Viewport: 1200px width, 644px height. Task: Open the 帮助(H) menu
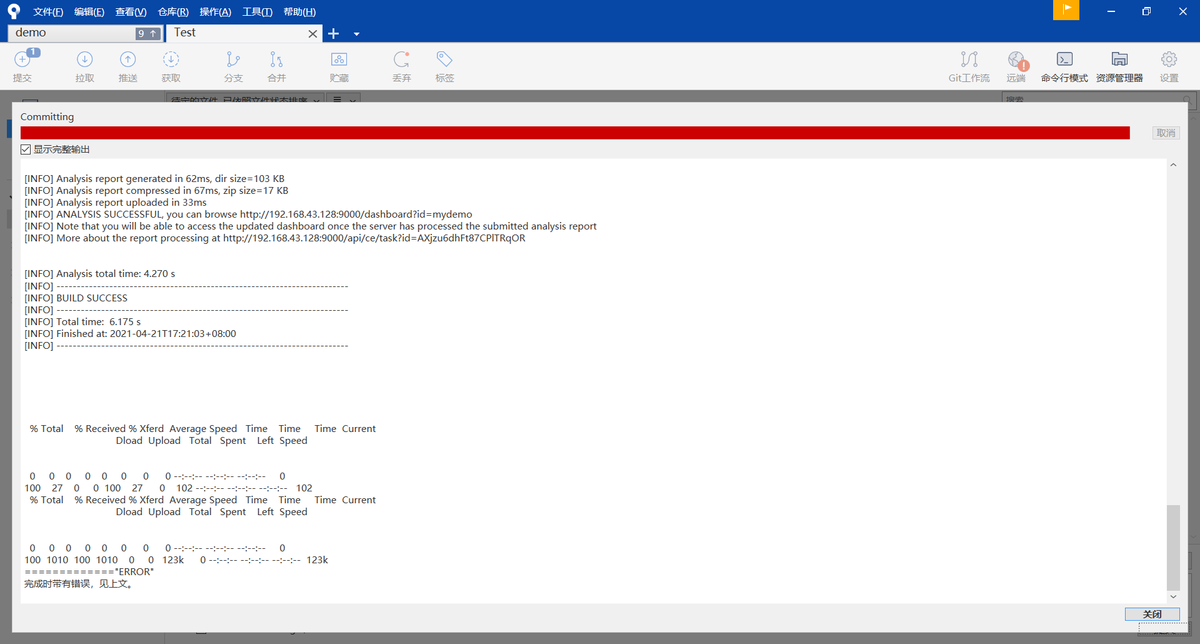pyautogui.click(x=299, y=12)
